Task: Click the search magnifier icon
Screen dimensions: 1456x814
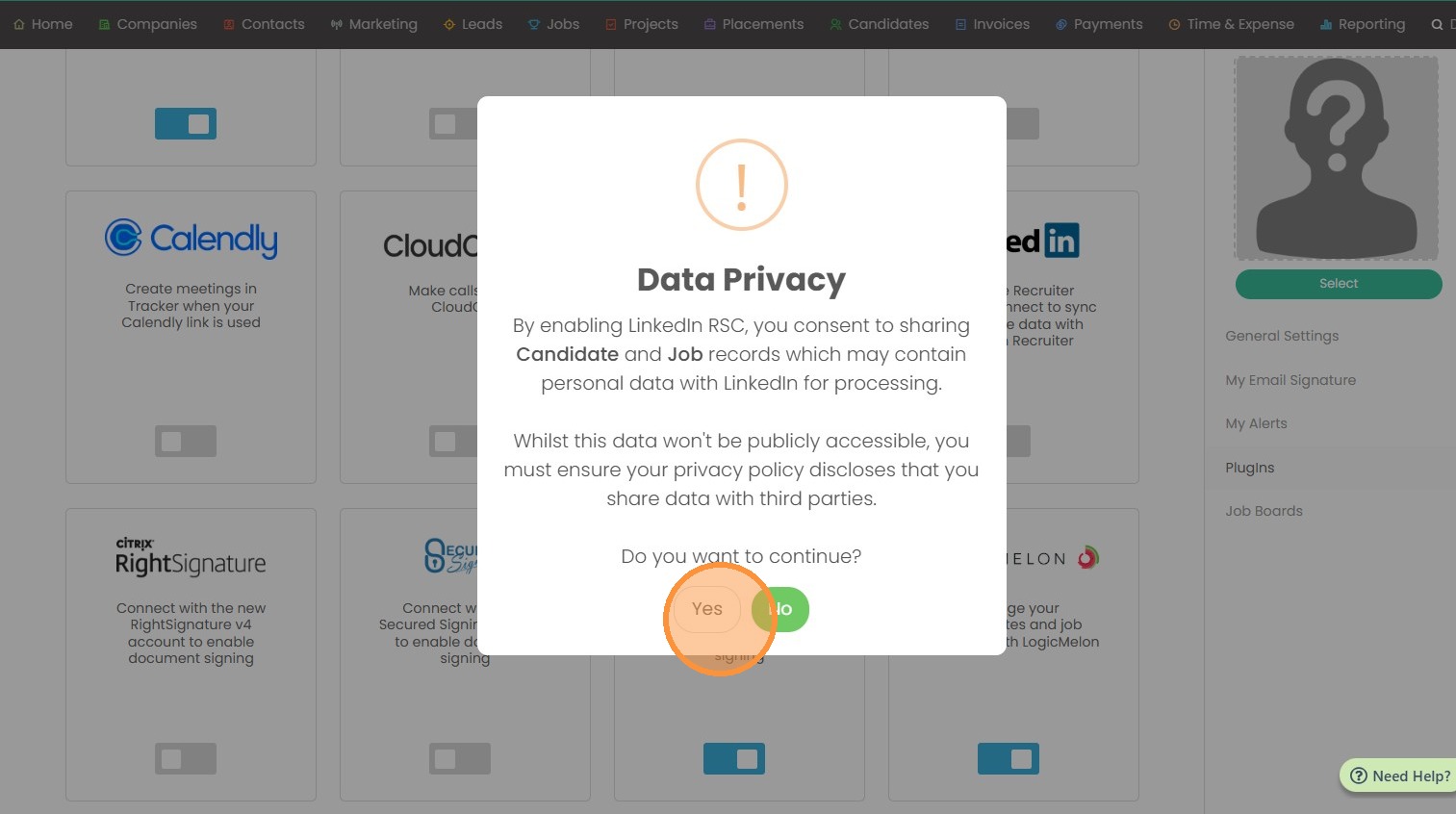Action: pos(1437,25)
